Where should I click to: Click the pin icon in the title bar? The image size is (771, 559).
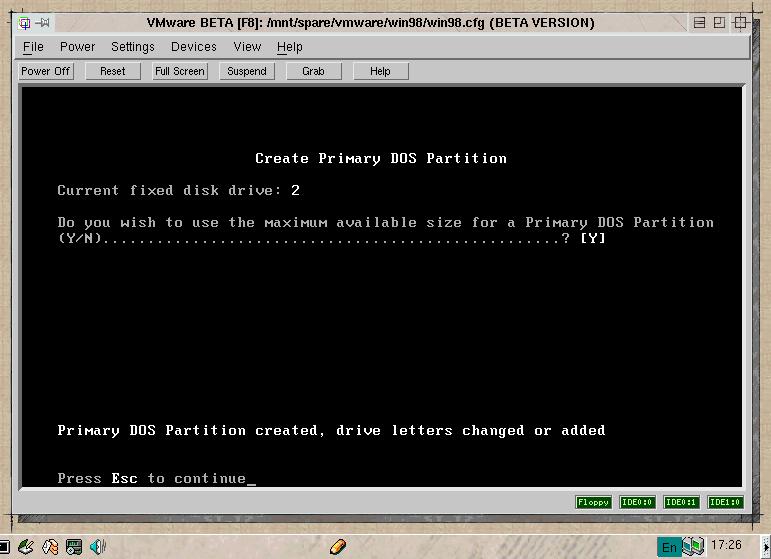[x=44, y=22]
